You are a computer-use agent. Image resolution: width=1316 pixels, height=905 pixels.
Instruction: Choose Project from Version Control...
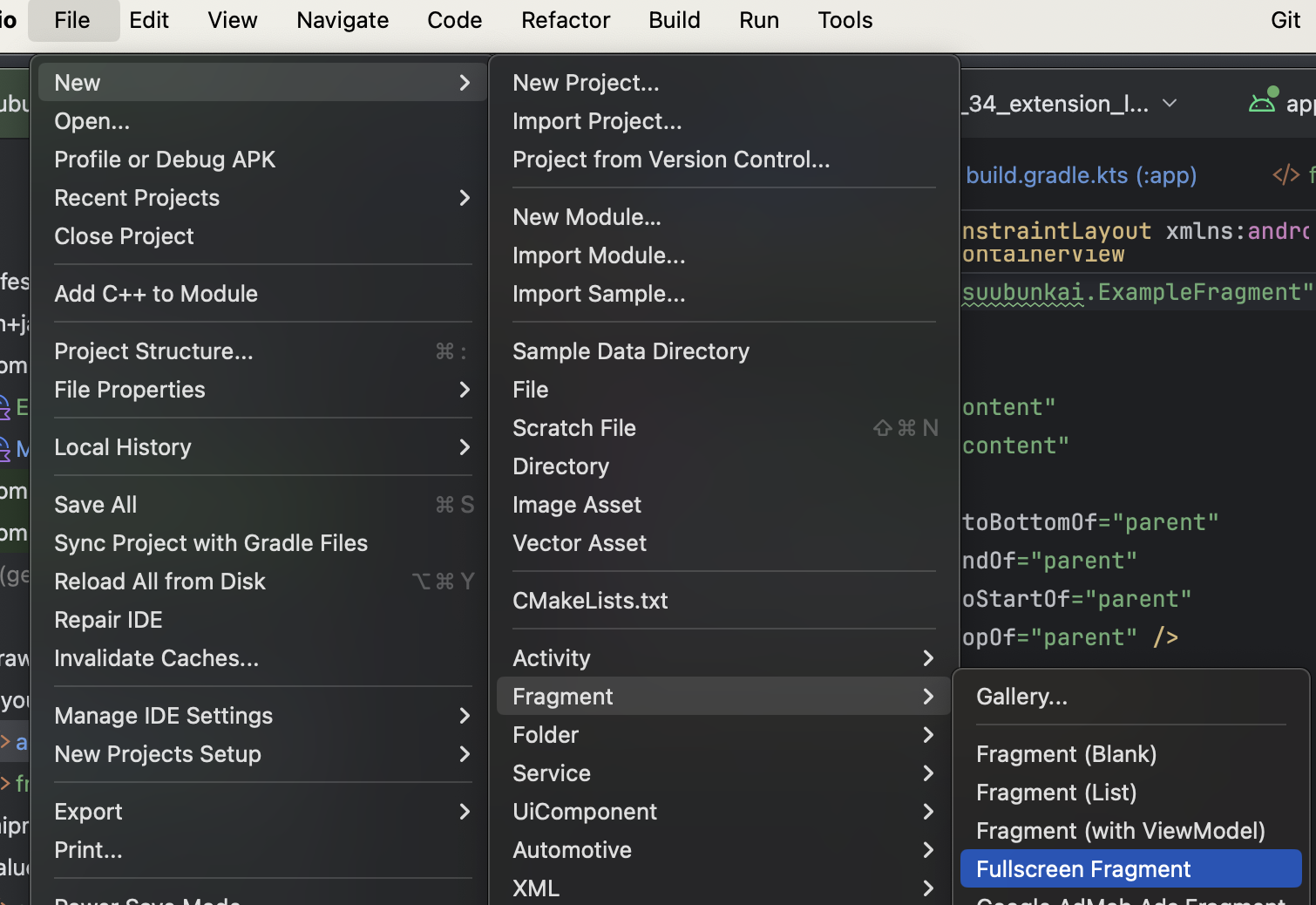723,160
